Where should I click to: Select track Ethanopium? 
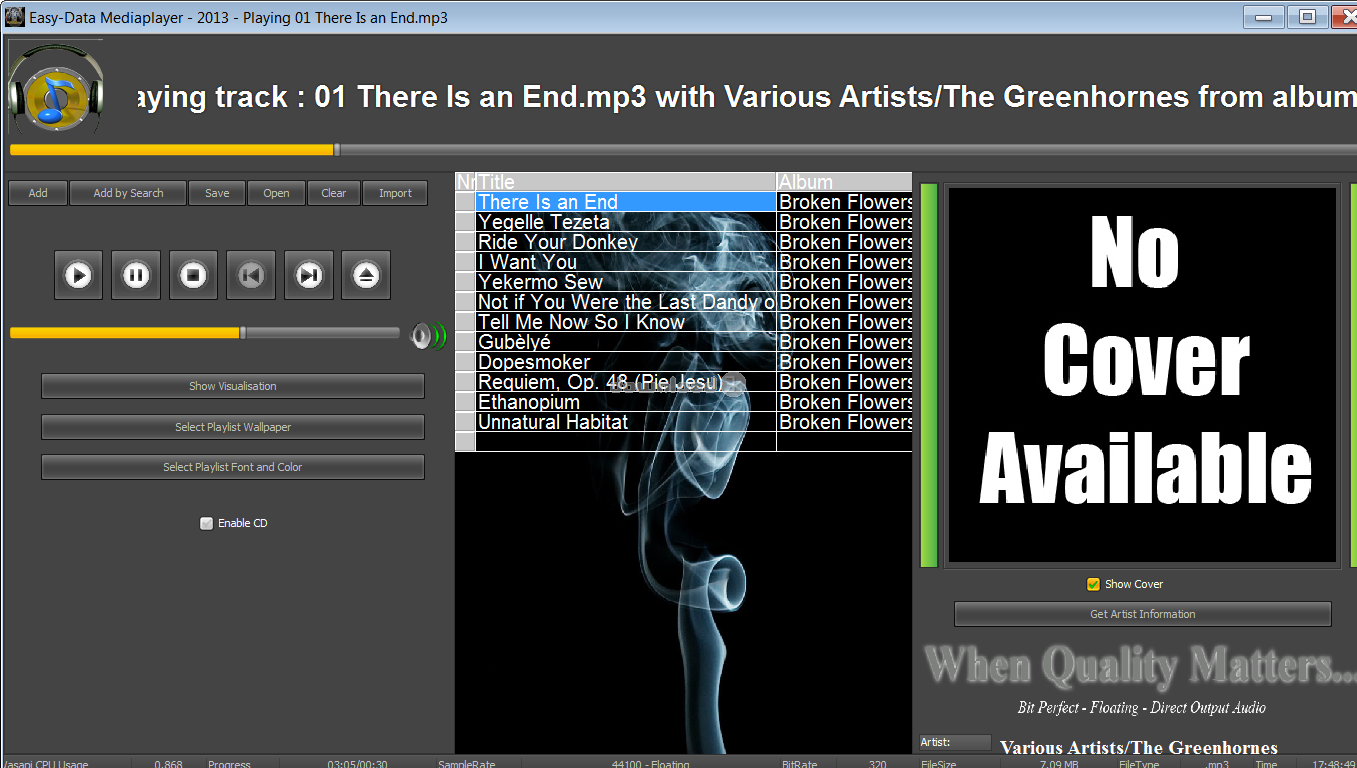tap(626, 402)
